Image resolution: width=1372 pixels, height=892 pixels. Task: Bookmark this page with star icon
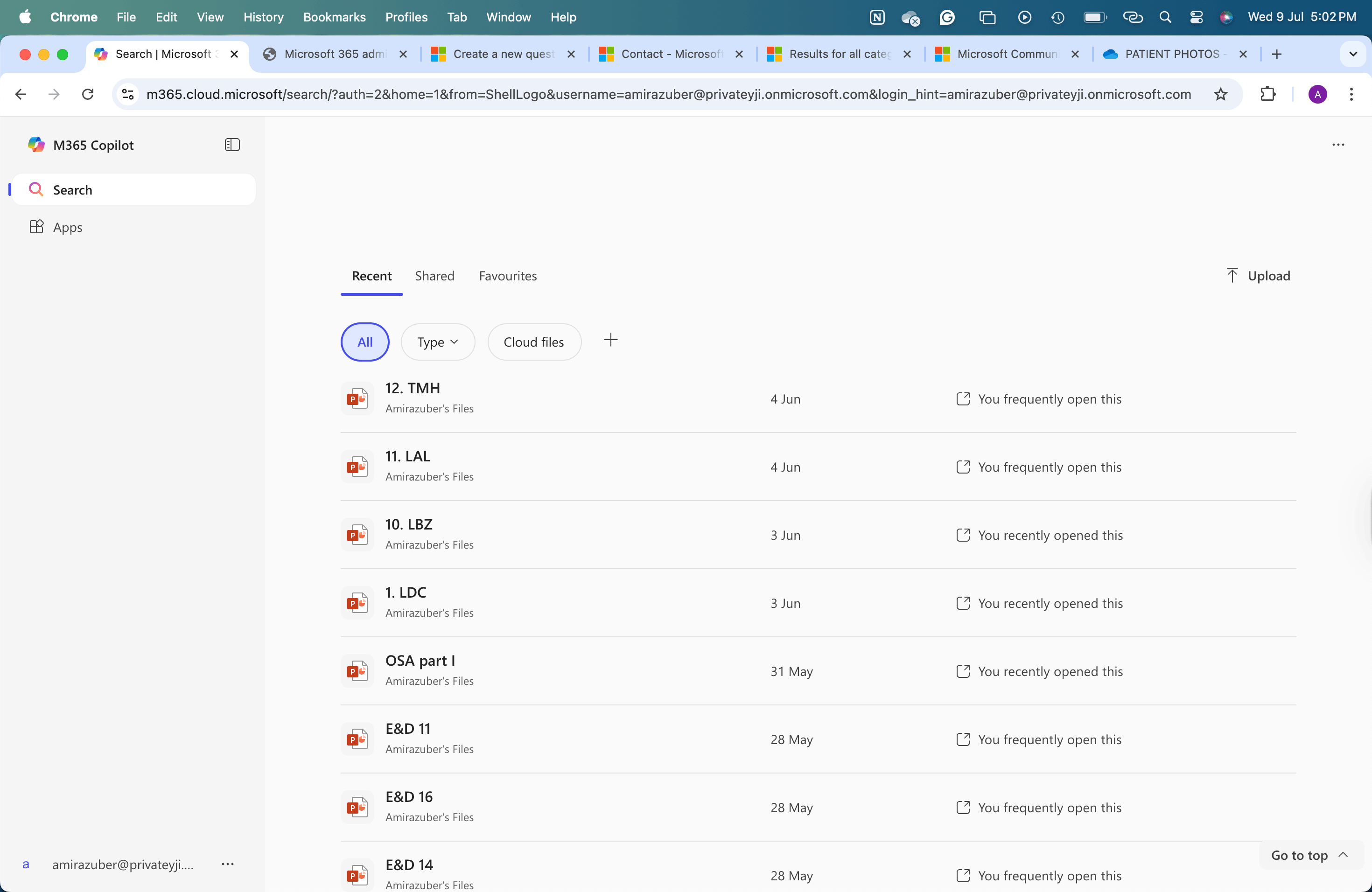(x=1220, y=94)
